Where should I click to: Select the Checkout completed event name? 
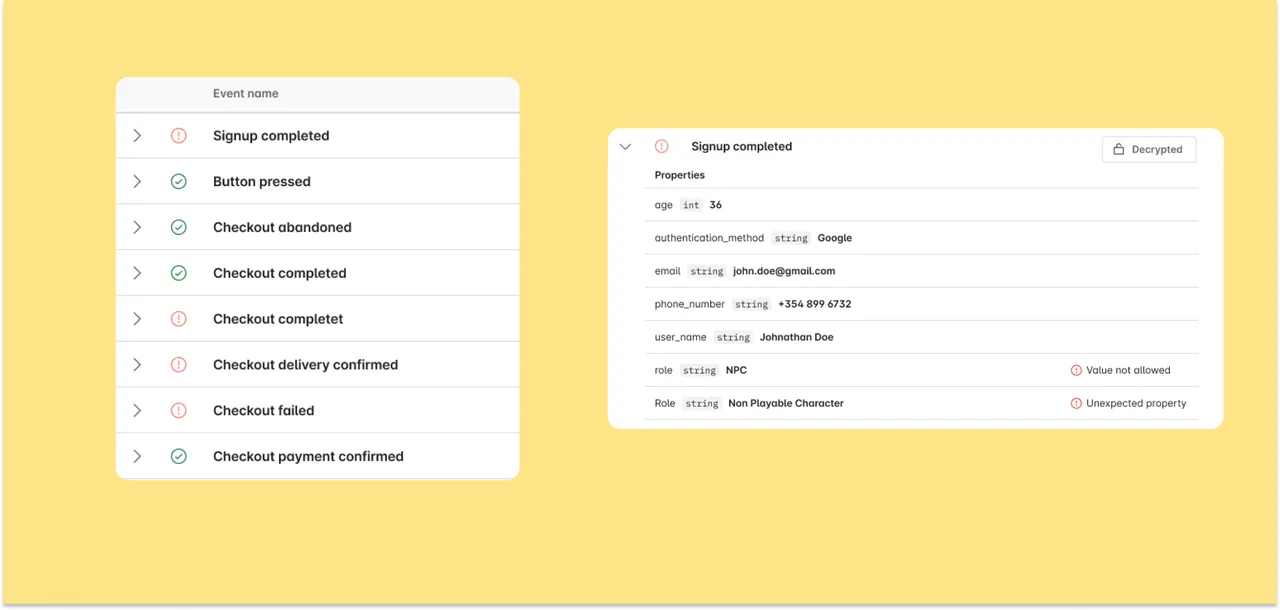[280, 273]
